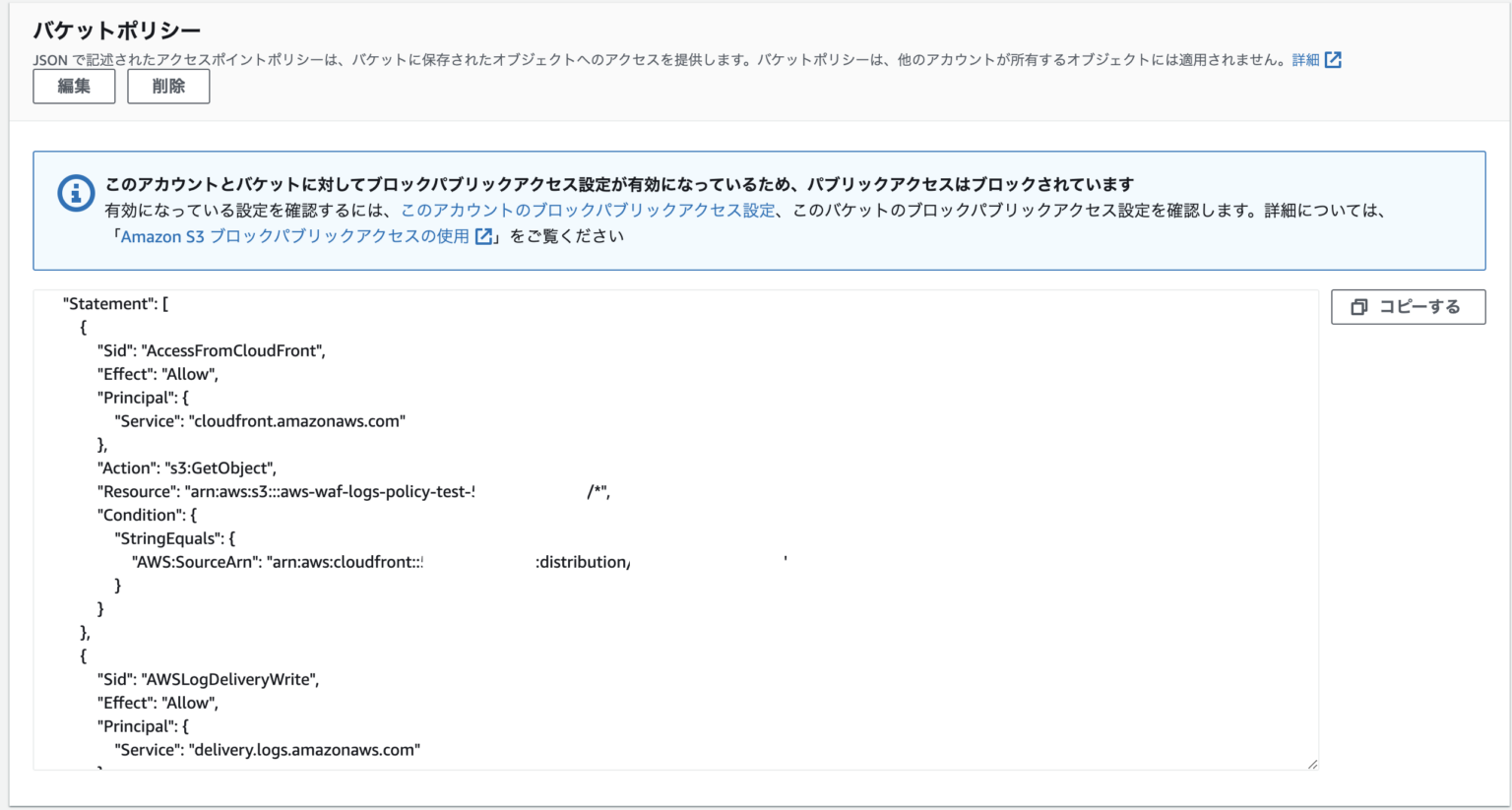
Task: Click the external link icon next to 詳細
Action: pyautogui.click(x=1333, y=59)
